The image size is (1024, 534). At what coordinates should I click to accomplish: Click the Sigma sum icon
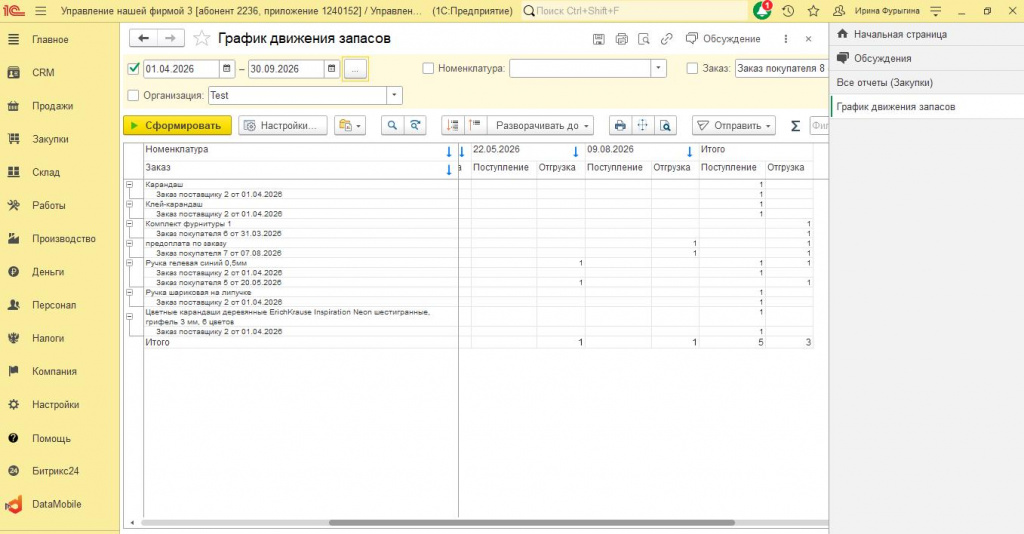795,126
